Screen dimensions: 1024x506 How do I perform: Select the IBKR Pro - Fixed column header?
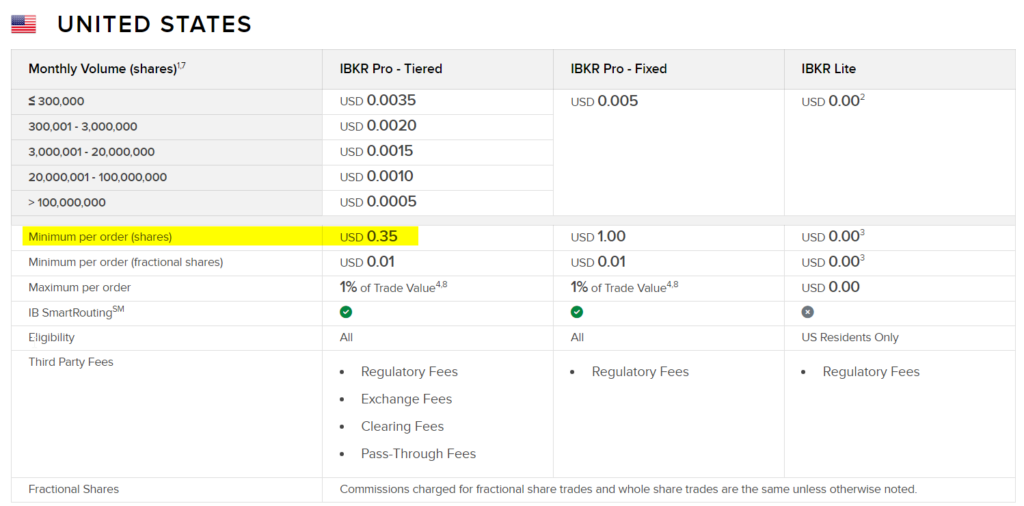click(x=619, y=69)
